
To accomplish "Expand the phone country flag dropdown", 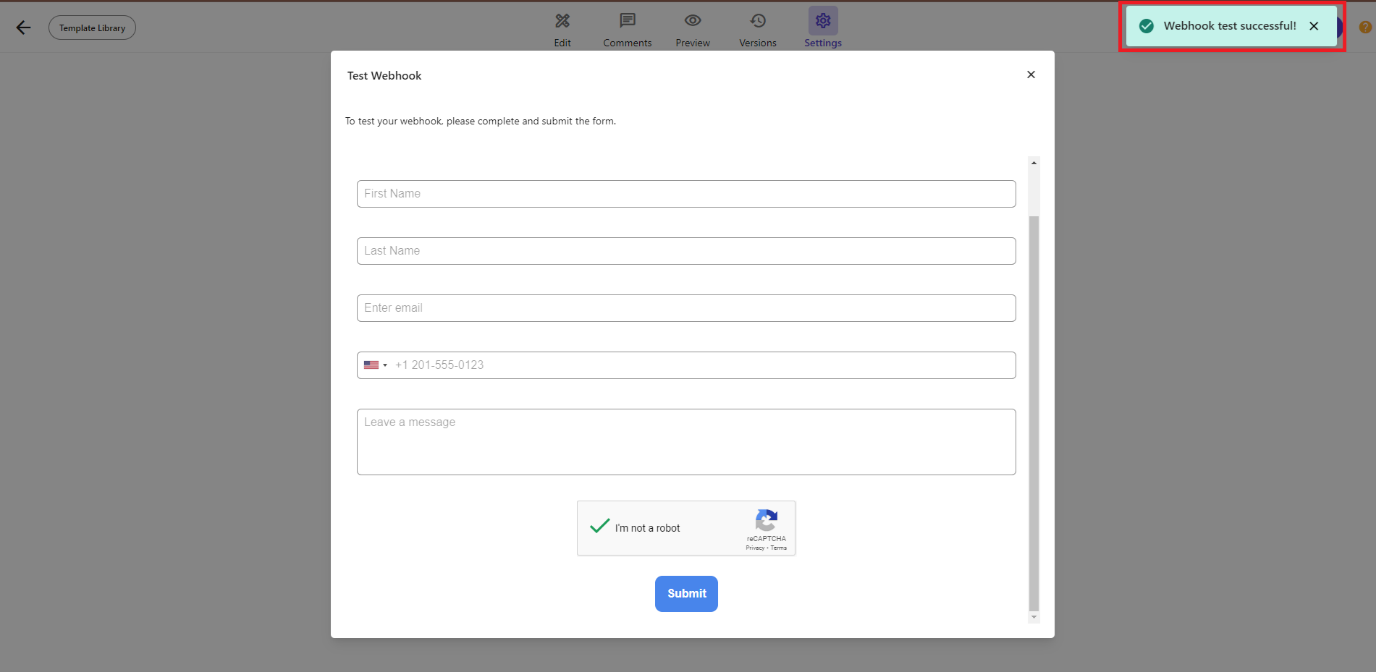I will [376, 365].
